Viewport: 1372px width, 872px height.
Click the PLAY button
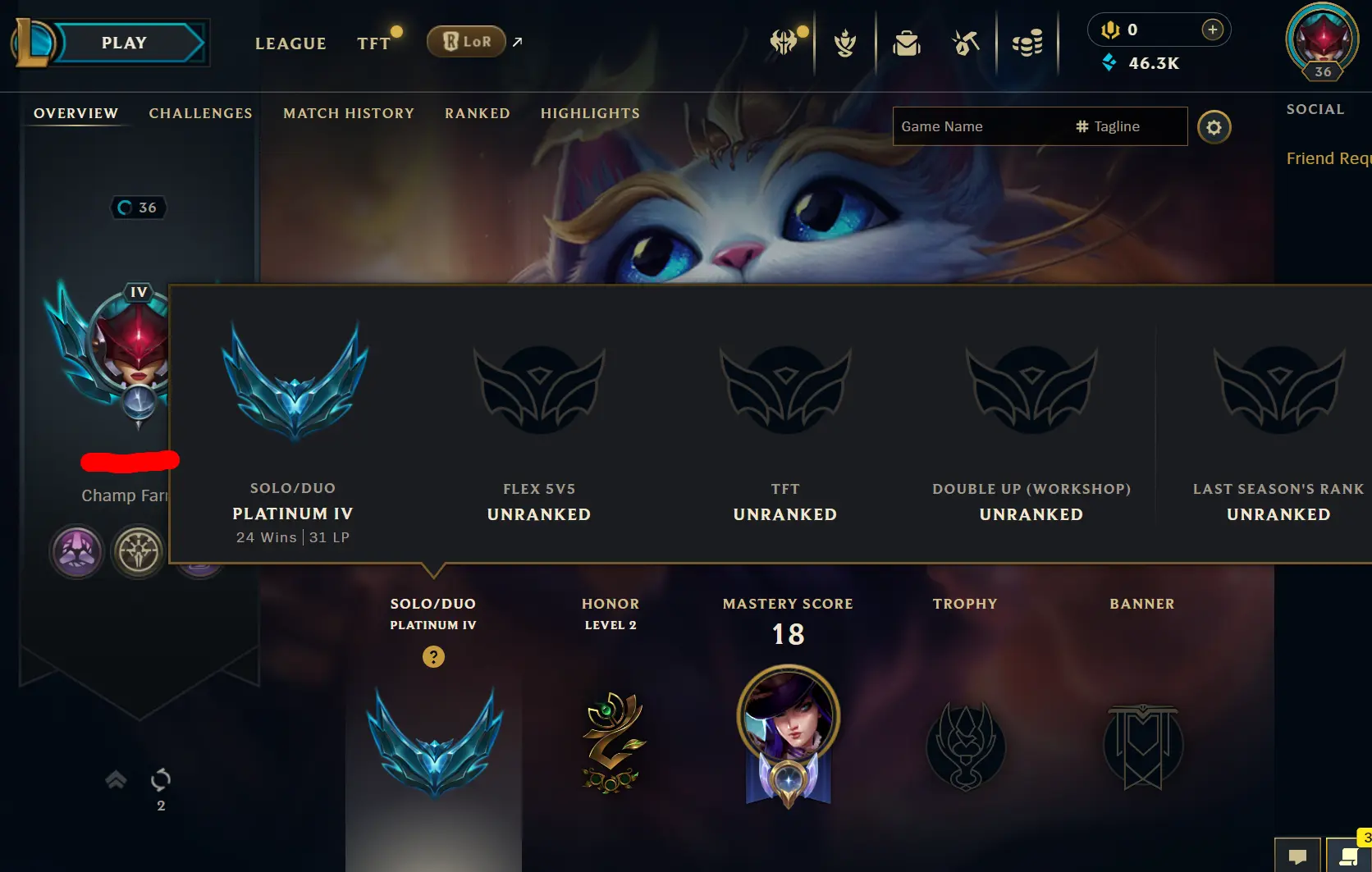click(124, 43)
